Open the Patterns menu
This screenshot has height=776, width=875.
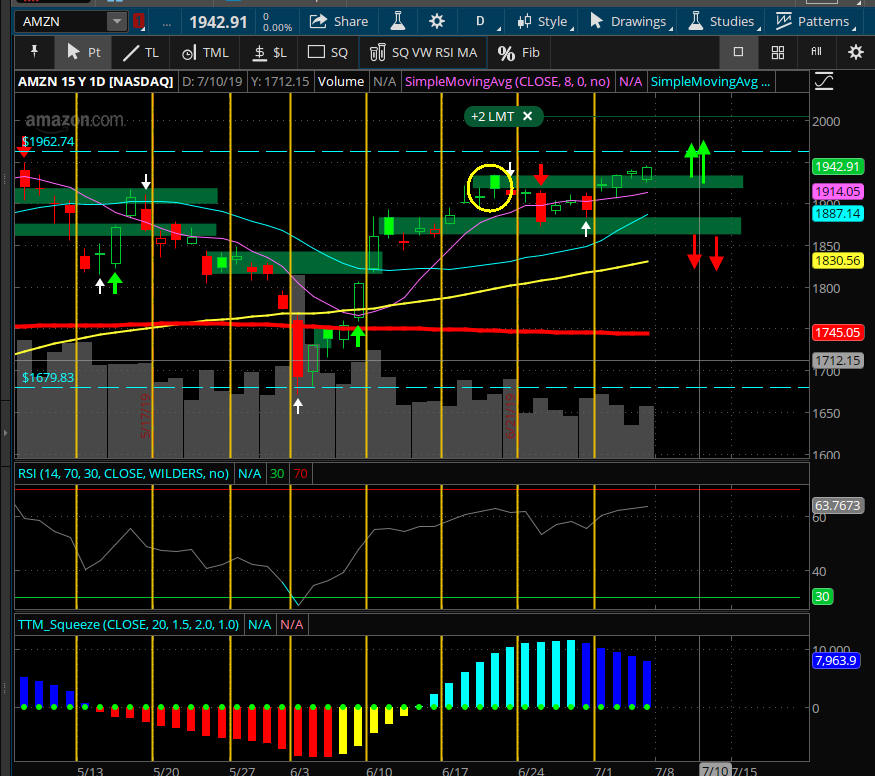(812, 21)
